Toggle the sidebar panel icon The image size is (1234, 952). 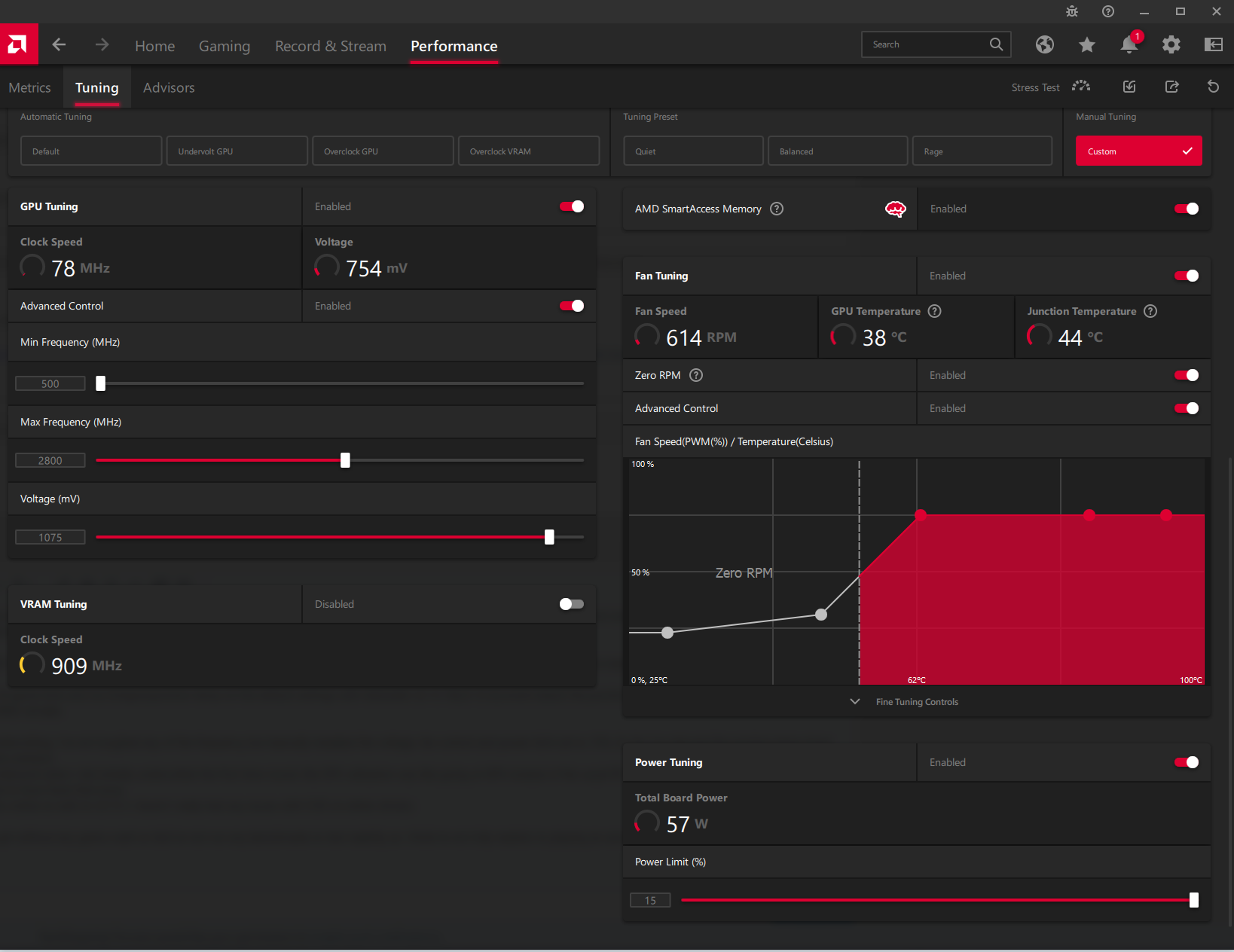pos(1213,44)
